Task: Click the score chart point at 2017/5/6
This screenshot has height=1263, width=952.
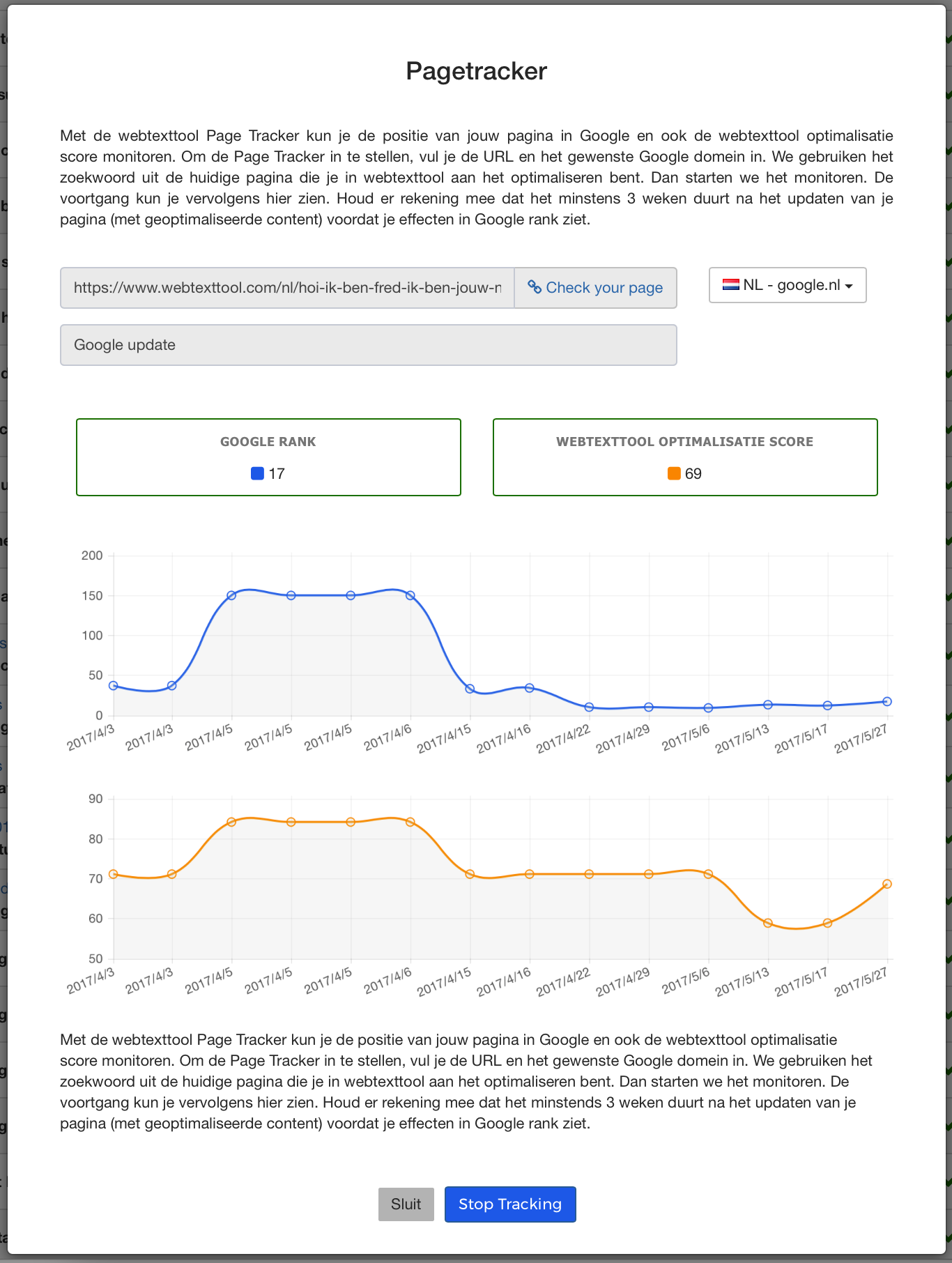Action: pyautogui.click(x=708, y=874)
